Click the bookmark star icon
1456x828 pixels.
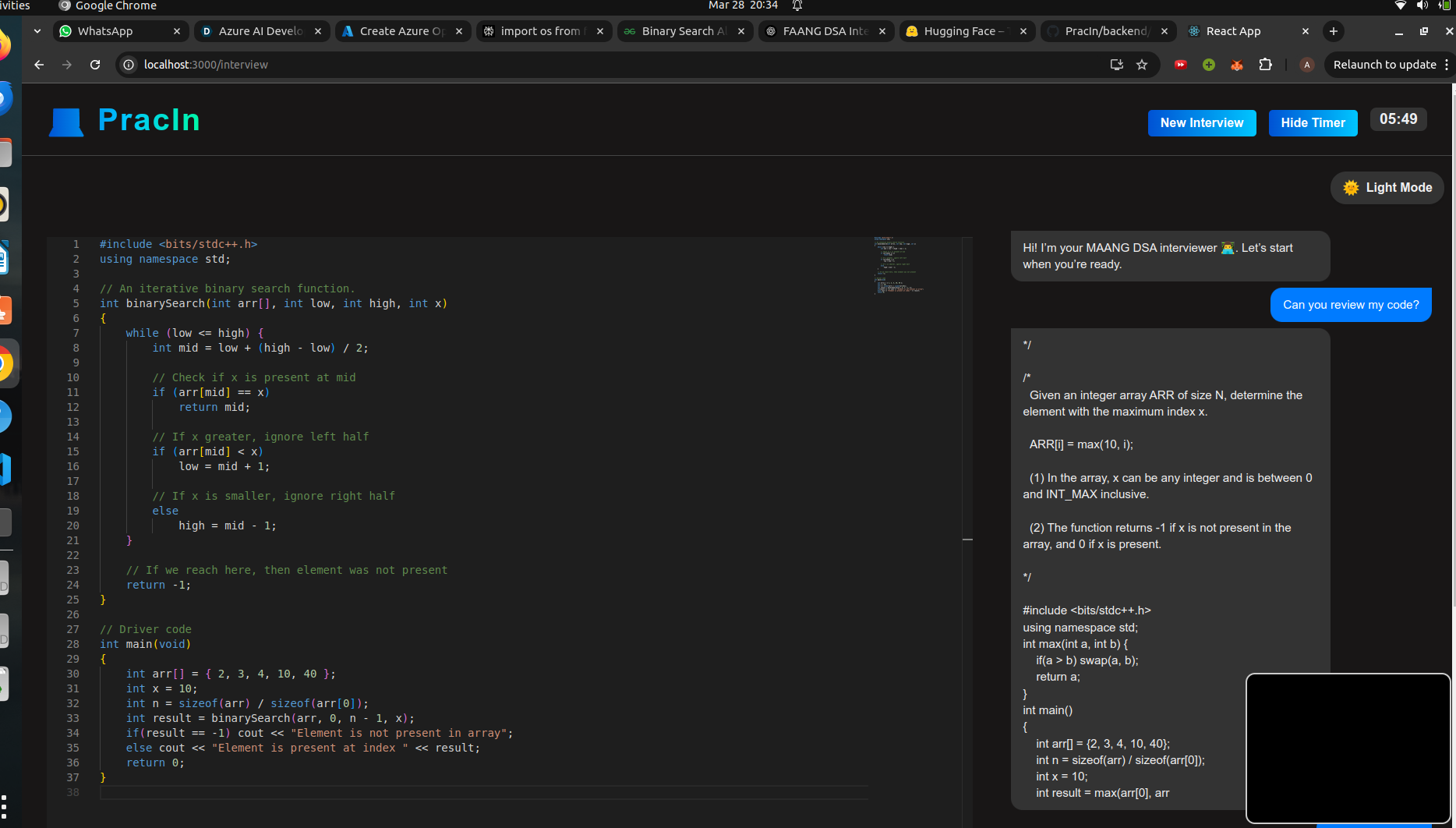[1142, 65]
